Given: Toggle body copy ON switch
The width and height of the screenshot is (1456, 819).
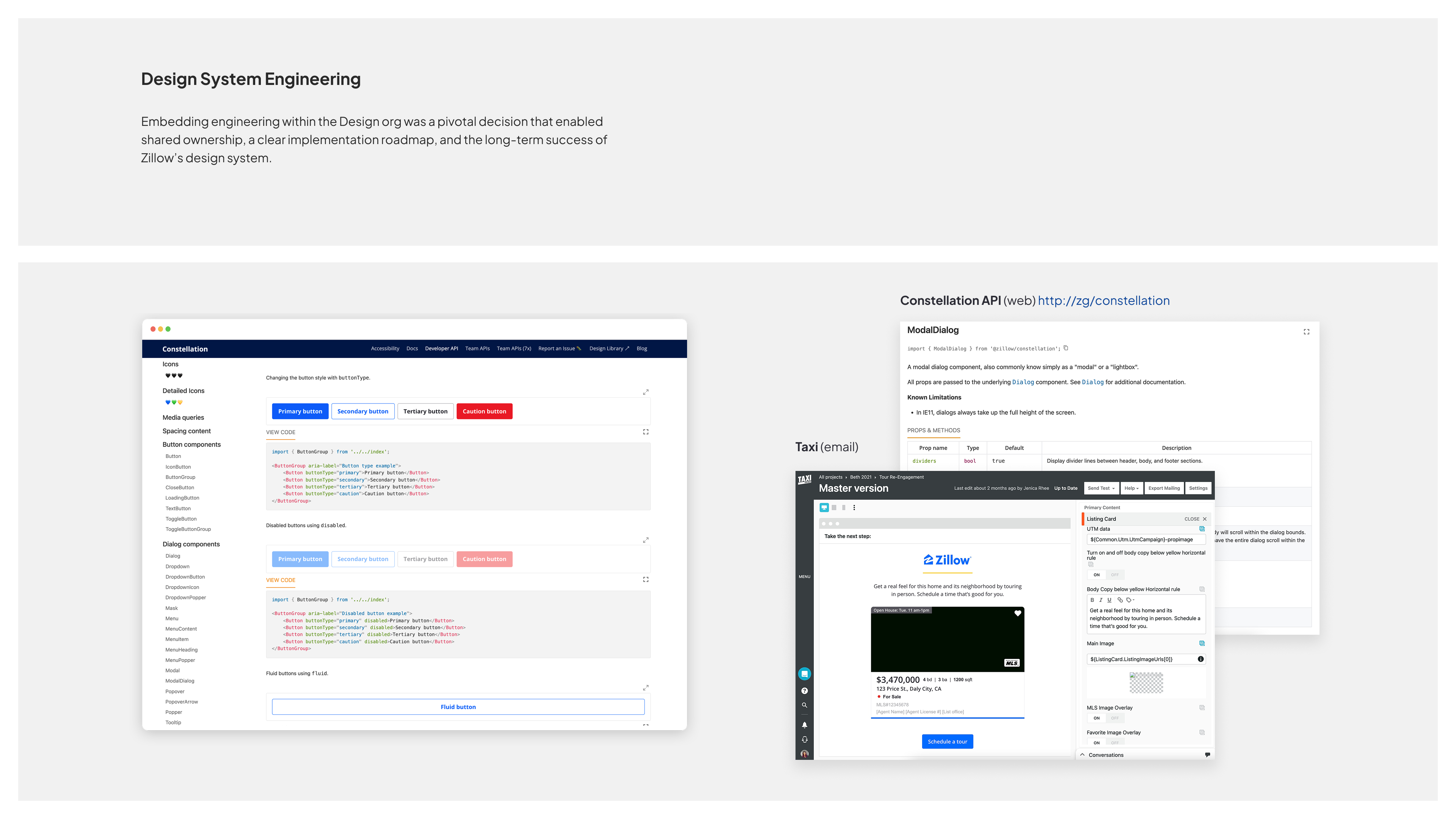Looking at the screenshot, I should click(1096, 575).
